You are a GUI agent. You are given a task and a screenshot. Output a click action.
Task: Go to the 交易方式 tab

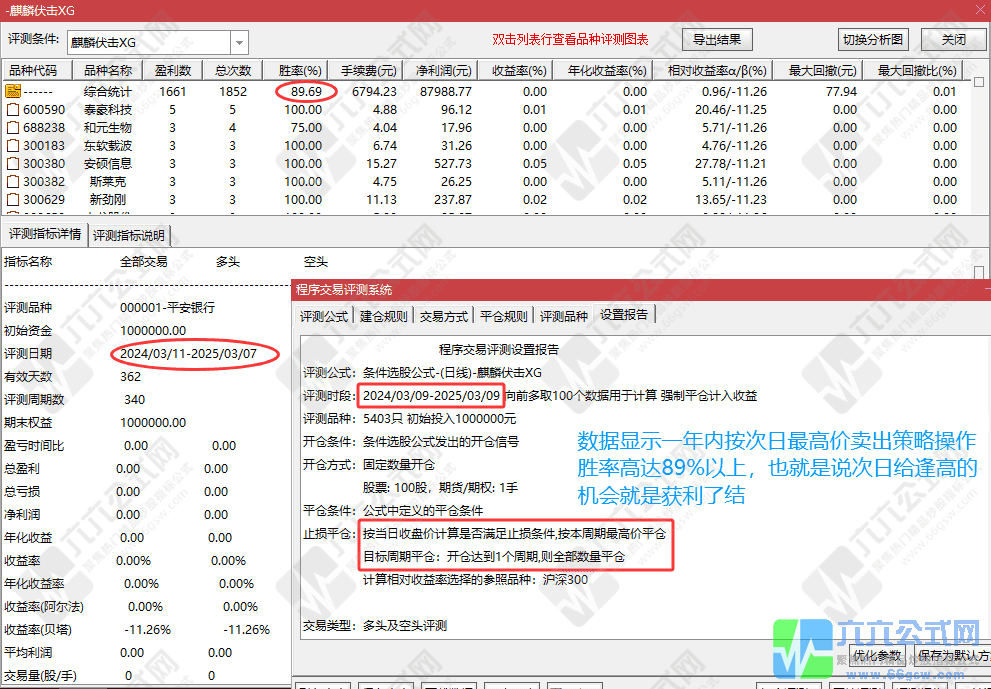(x=443, y=316)
